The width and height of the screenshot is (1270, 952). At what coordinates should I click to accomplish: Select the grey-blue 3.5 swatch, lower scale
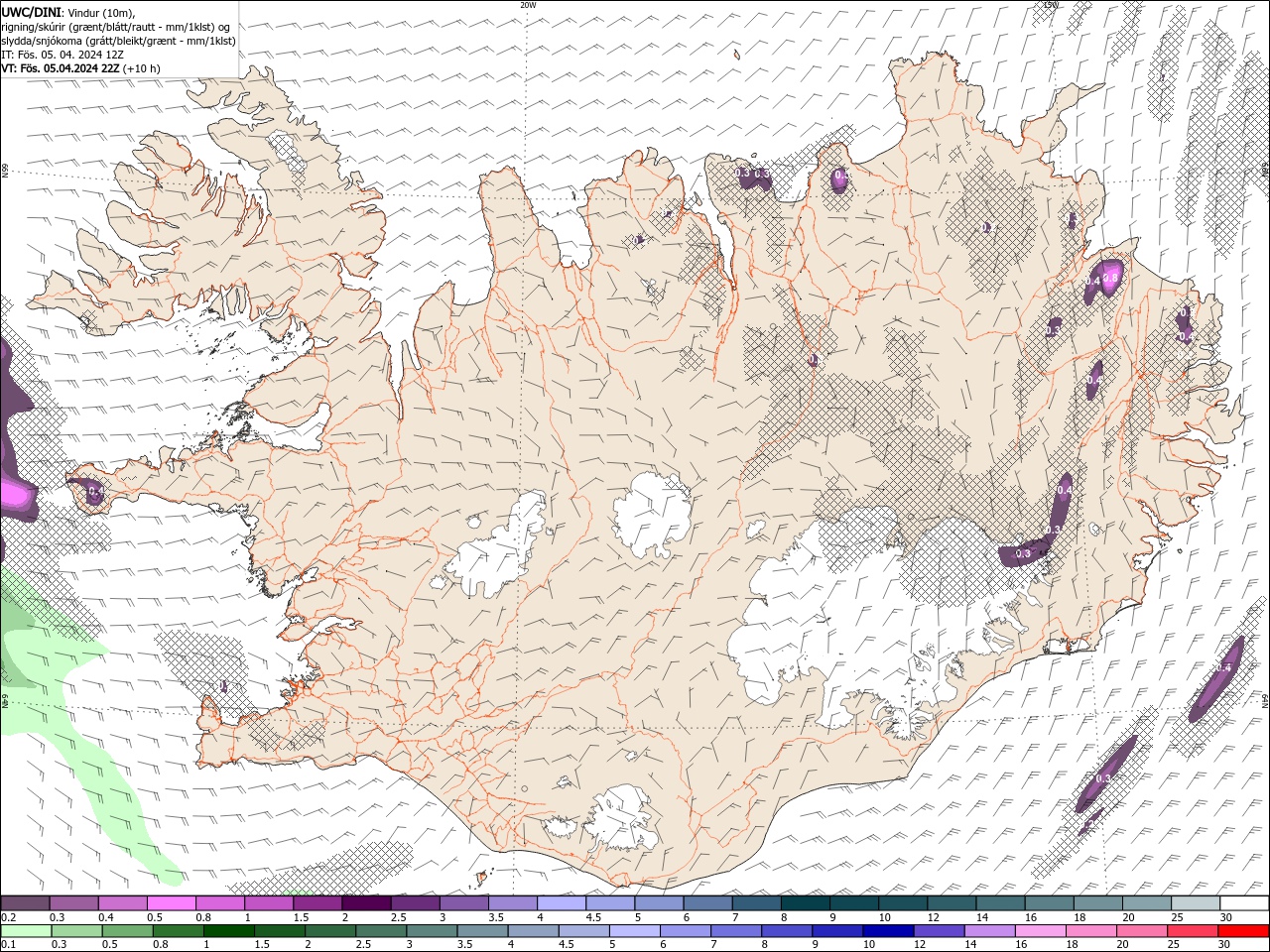[x=481, y=931]
